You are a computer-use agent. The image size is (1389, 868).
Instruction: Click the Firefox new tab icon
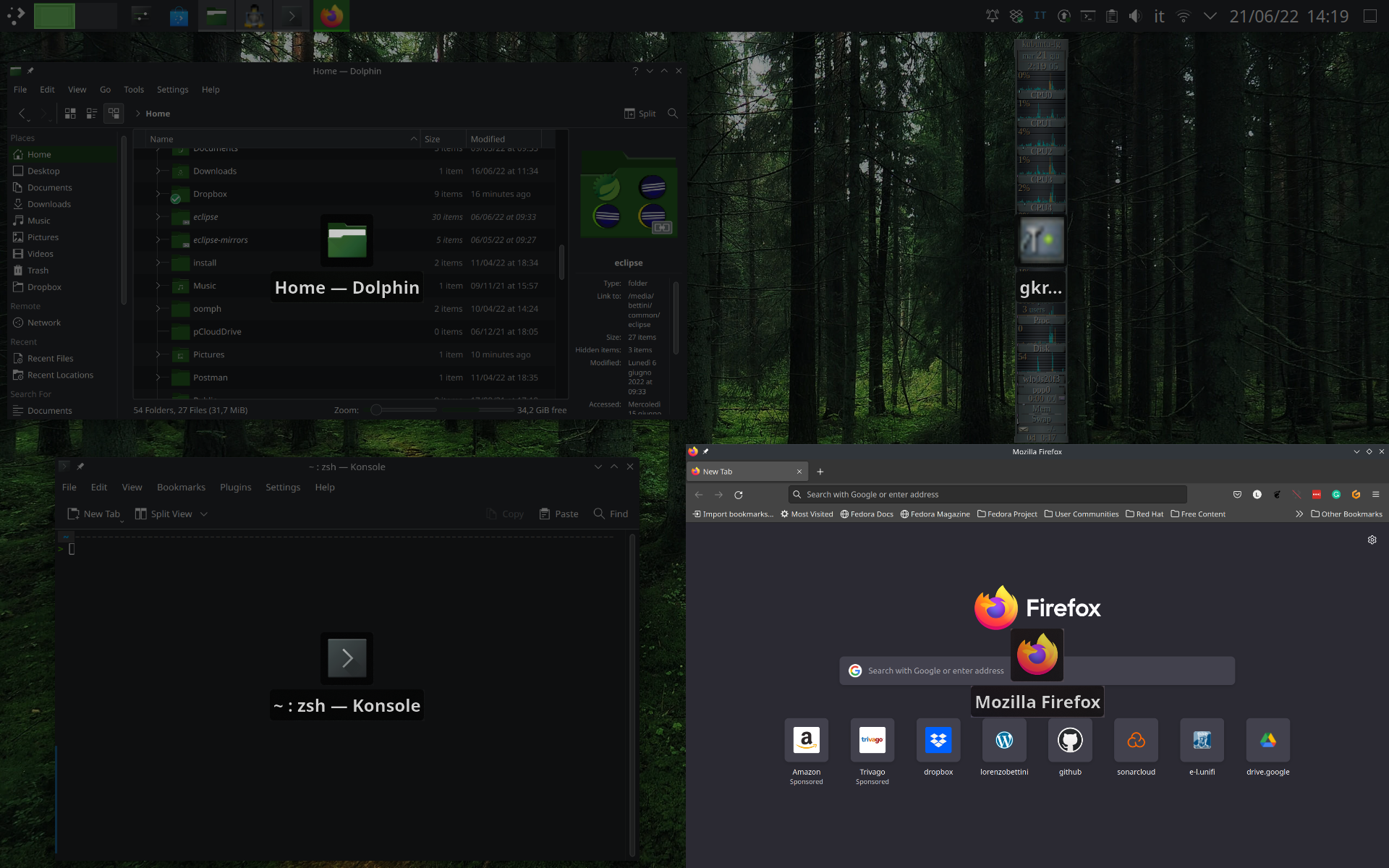(820, 471)
